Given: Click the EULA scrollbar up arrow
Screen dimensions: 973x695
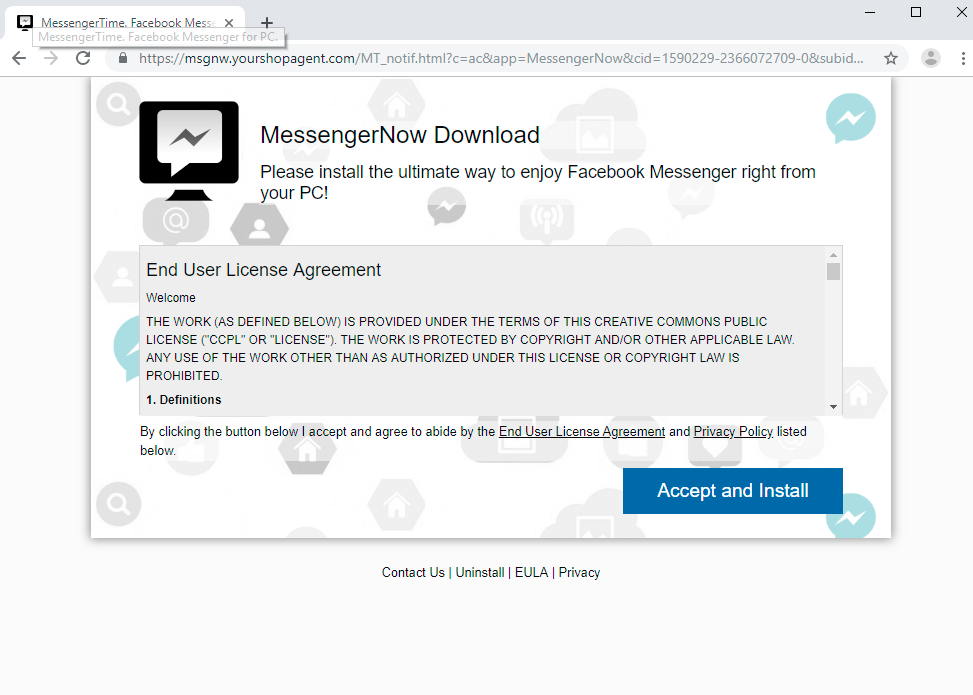Looking at the screenshot, I should 833,255.
